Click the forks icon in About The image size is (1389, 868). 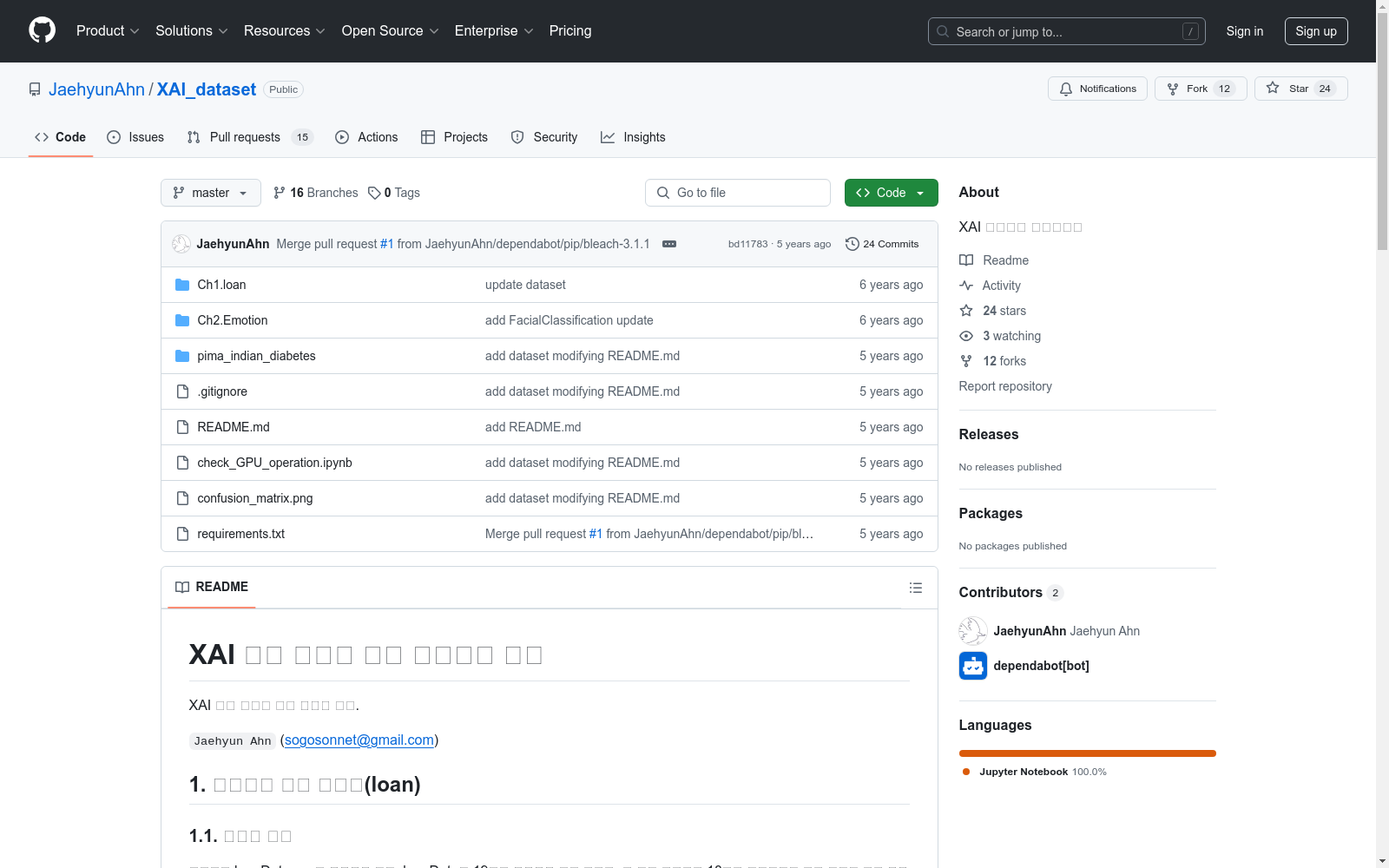point(966,361)
